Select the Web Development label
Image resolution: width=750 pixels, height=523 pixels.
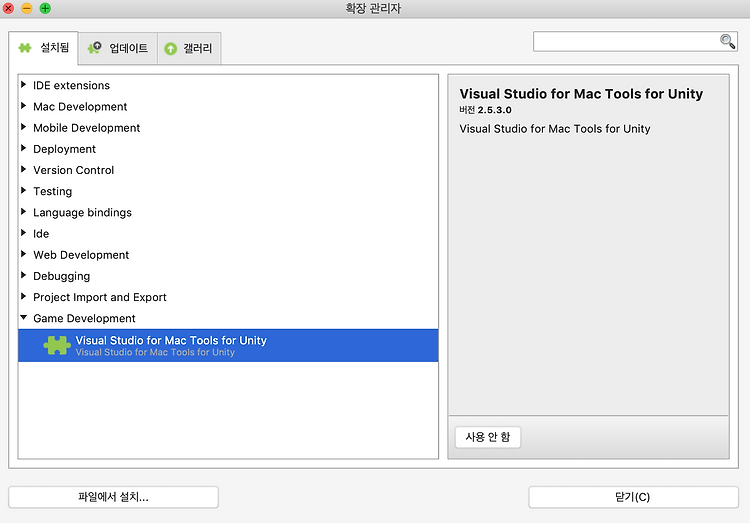click(81, 255)
